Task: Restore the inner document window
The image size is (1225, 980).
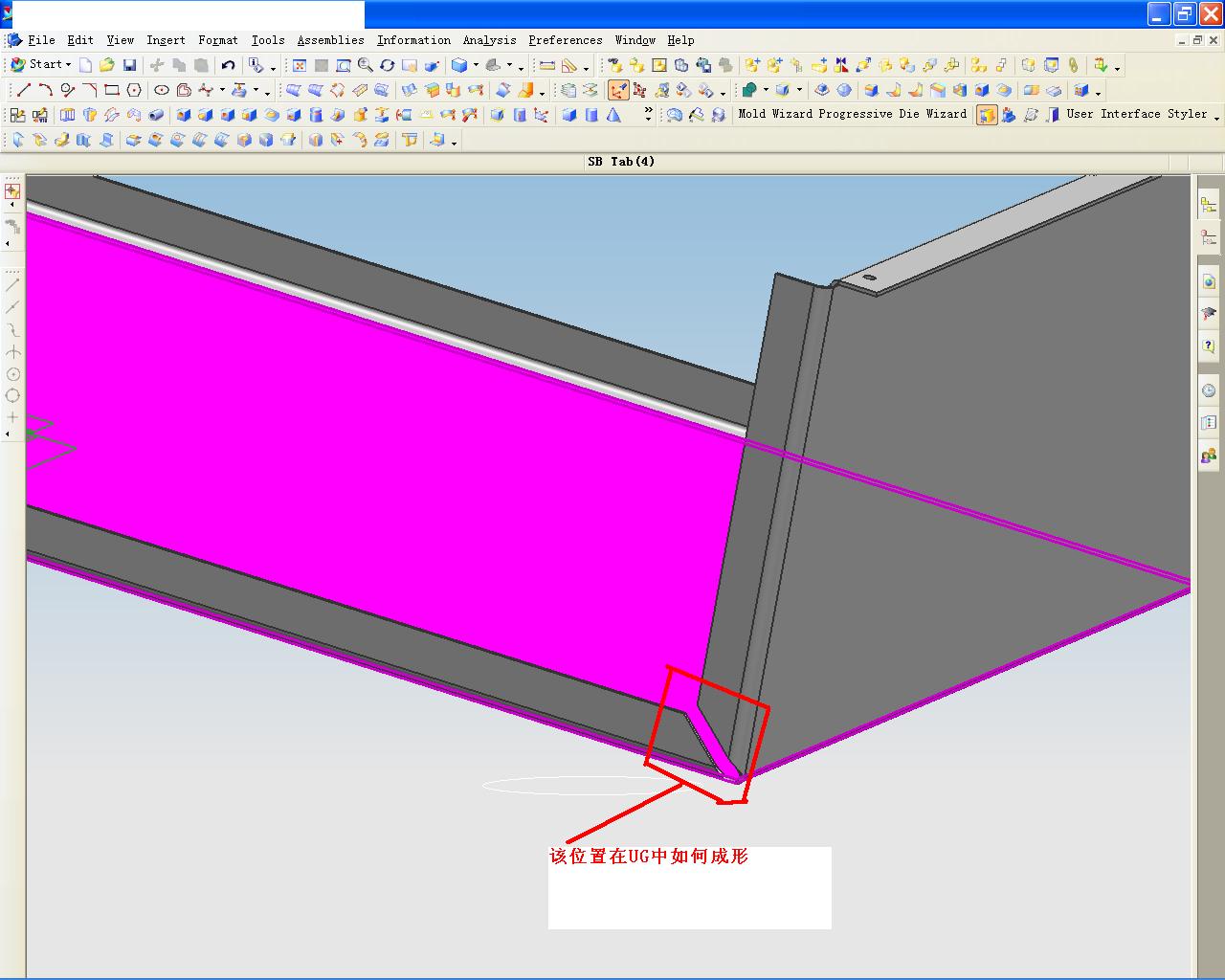Action: coord(1197,40)
